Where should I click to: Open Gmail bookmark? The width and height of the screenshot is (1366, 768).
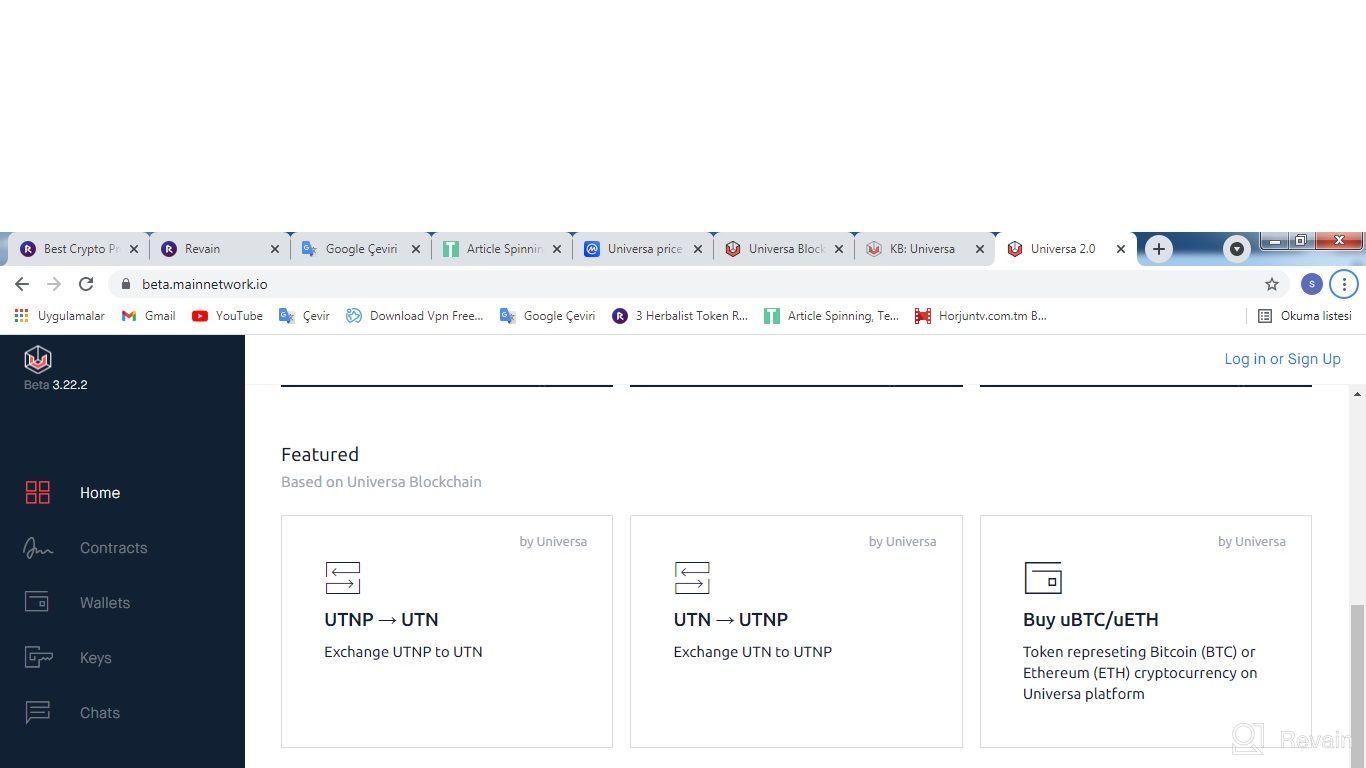click(148, 316)
